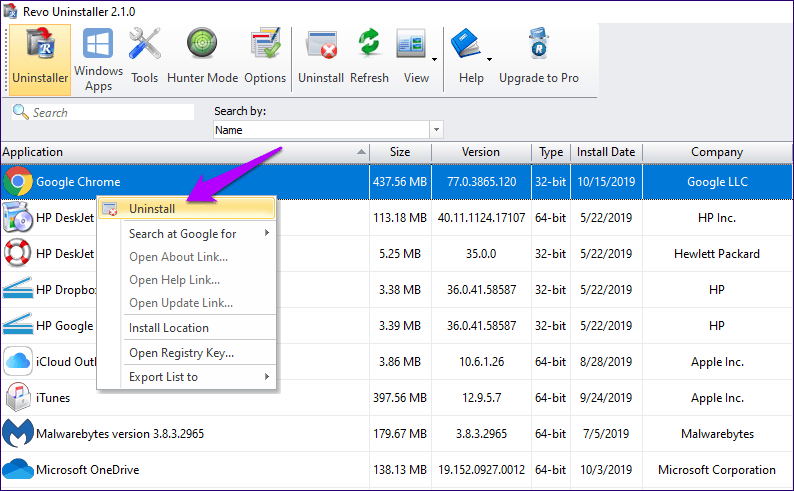
Task: Click the 10.6.1.26 version cell
Action: 482,362
